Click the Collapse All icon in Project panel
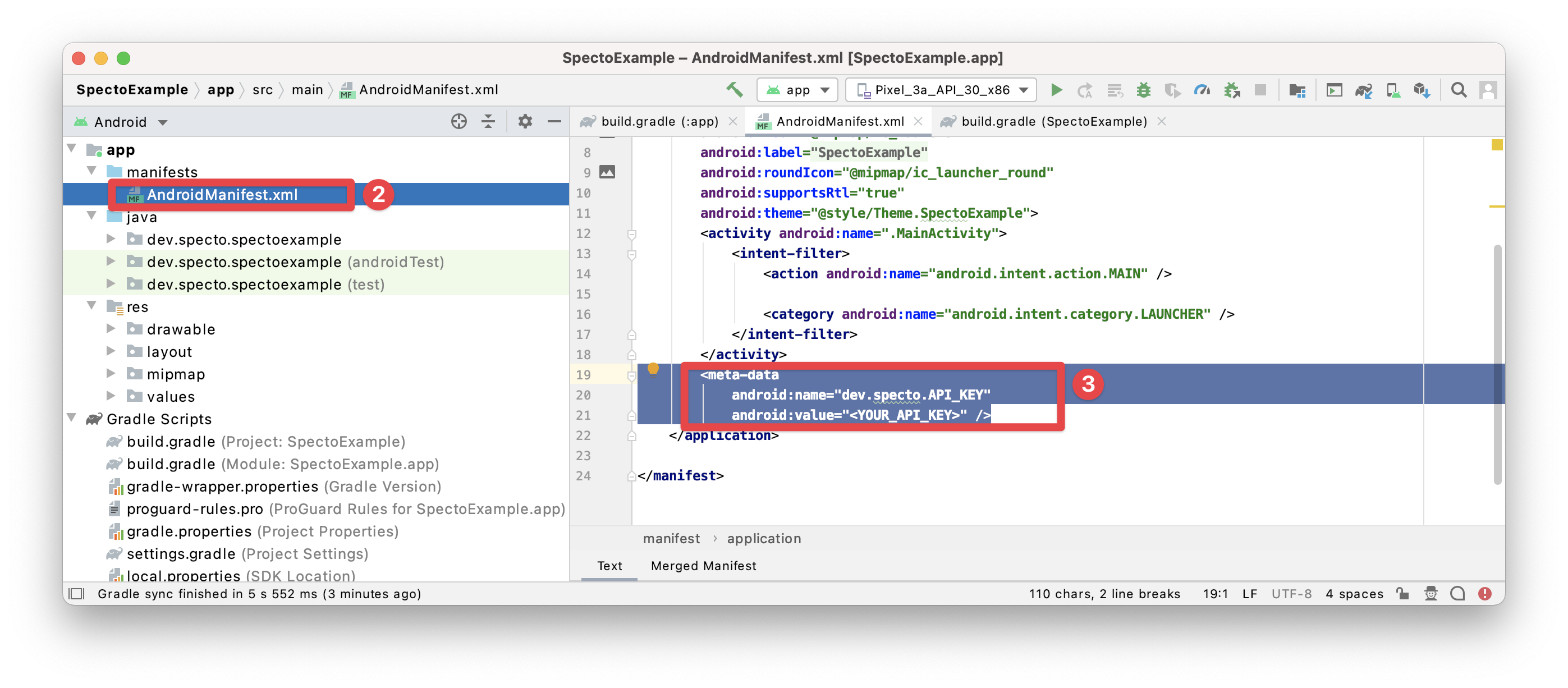This screenshot has height=688, width=1568. click(x=488, y=122)
